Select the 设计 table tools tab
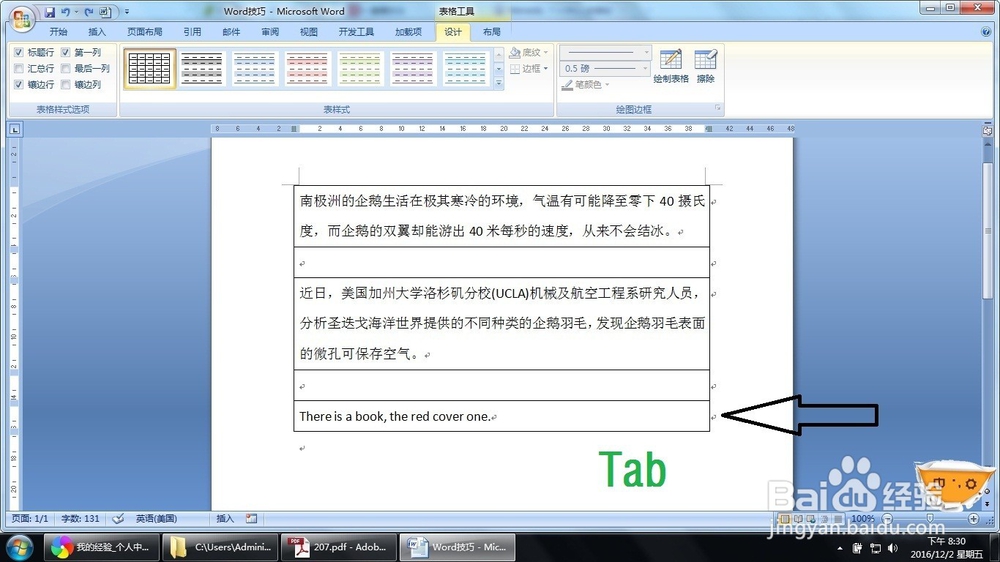The height and width of the screenshot is (562, 1000). (453, 32)
